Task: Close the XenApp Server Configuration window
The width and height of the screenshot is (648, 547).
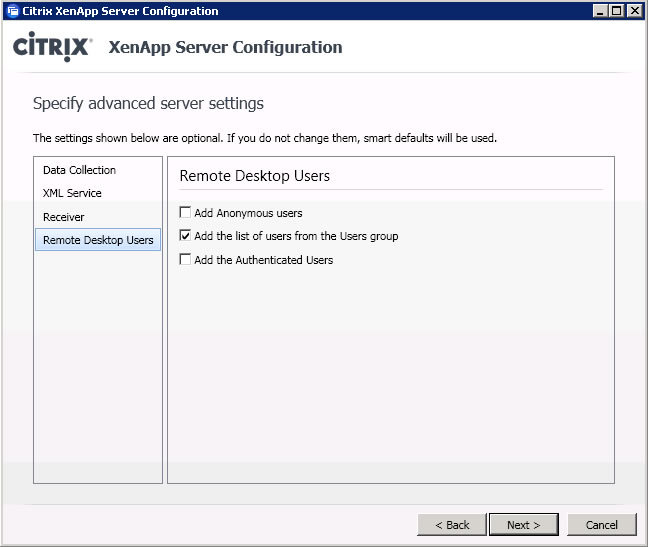Action: (x=634, y=10)
